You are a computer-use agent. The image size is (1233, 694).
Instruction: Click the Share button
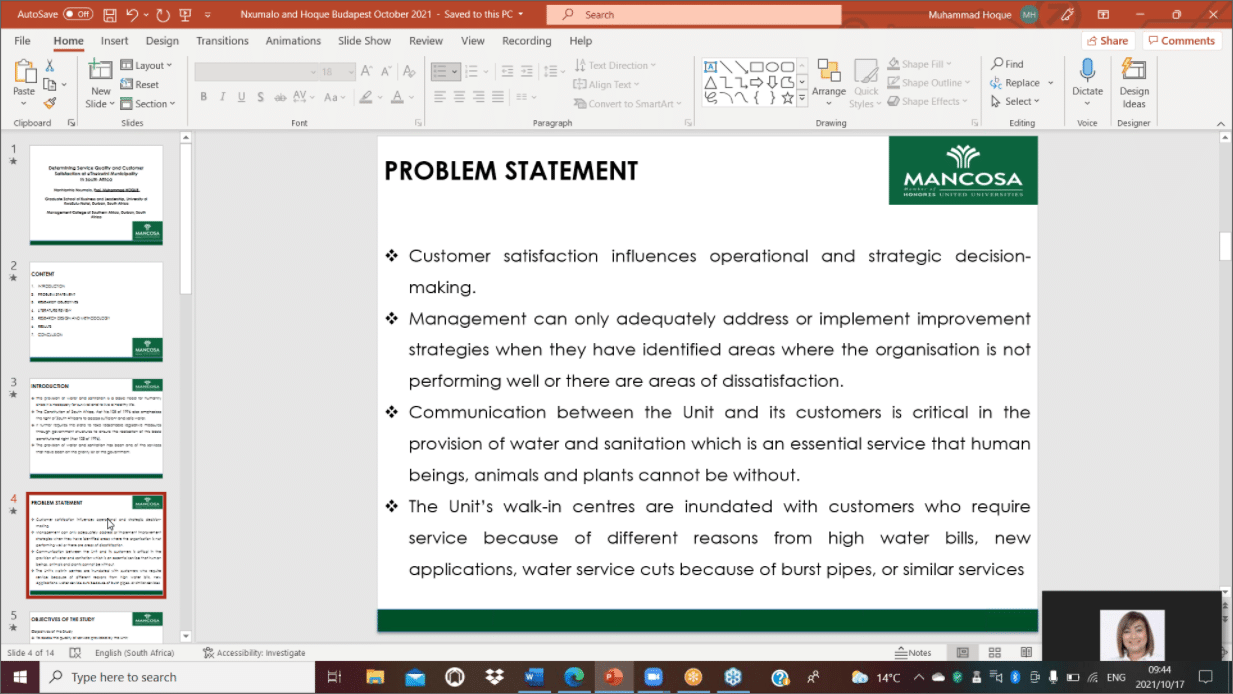[1106, 41]
